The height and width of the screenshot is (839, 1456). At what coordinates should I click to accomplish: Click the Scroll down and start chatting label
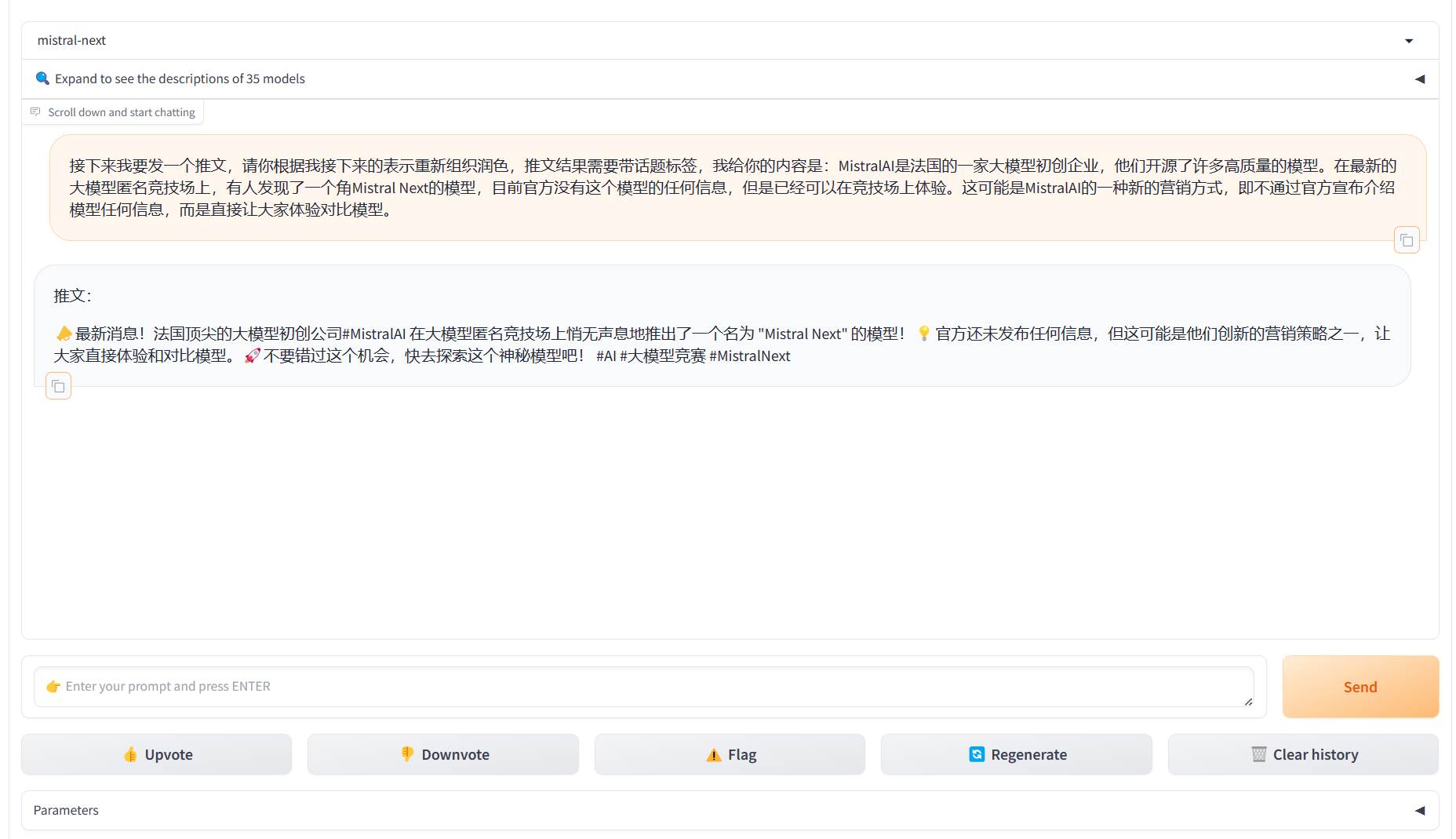[122, 112]
